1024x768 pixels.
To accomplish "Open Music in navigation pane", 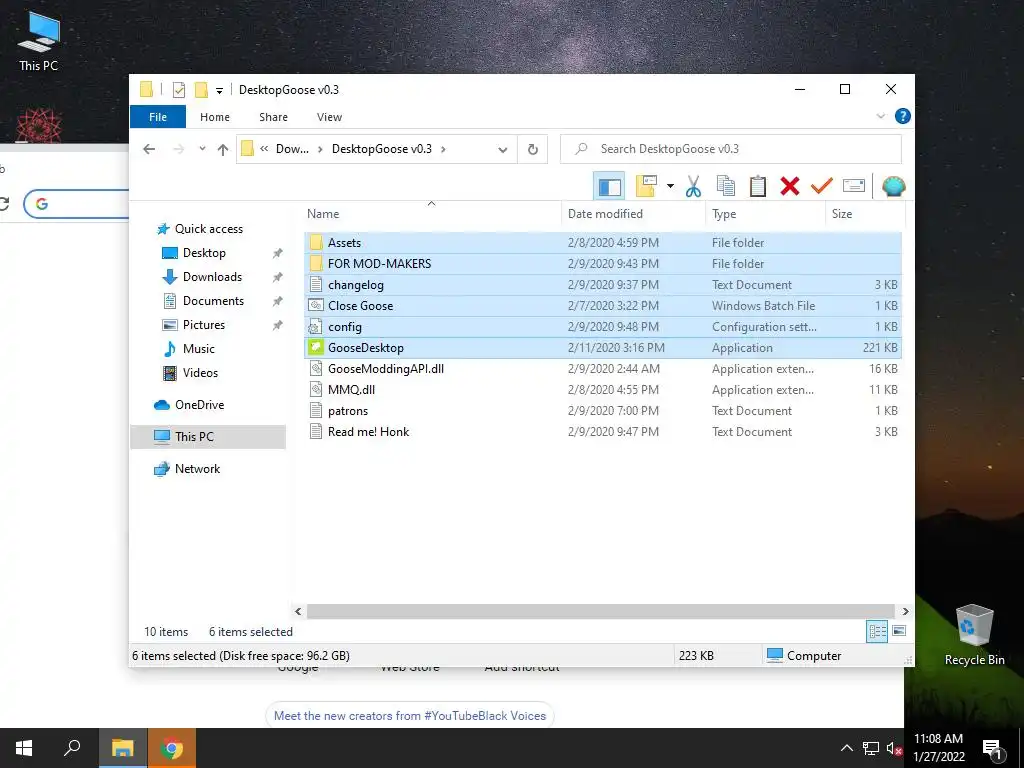I will point(199,349).
